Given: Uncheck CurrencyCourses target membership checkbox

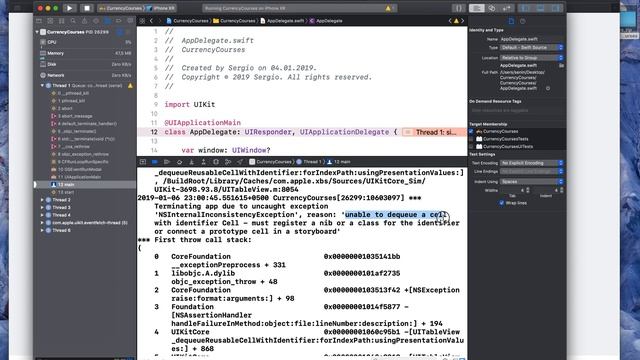Looking at the screenshot, I should (471, 131).
